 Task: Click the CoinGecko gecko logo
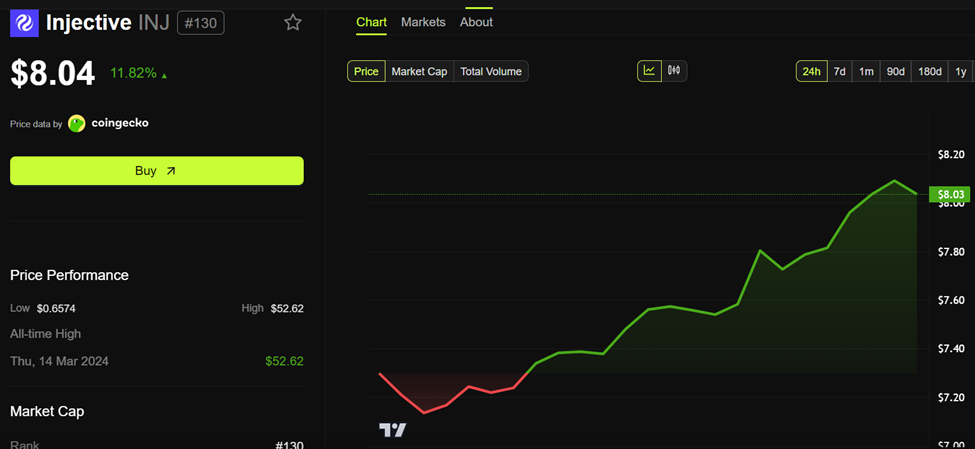pos(76,124)
